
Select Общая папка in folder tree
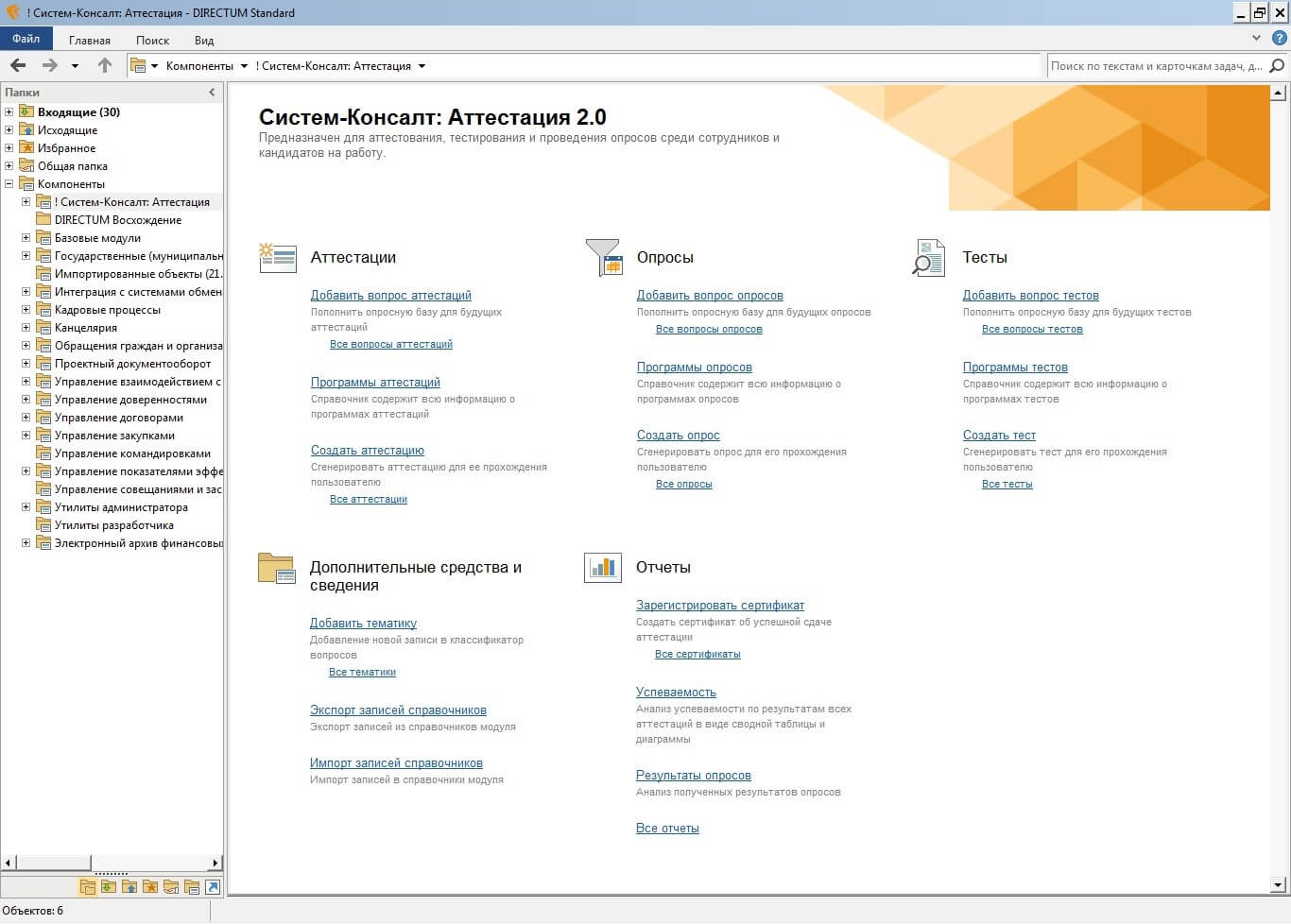tap(73, 165)
